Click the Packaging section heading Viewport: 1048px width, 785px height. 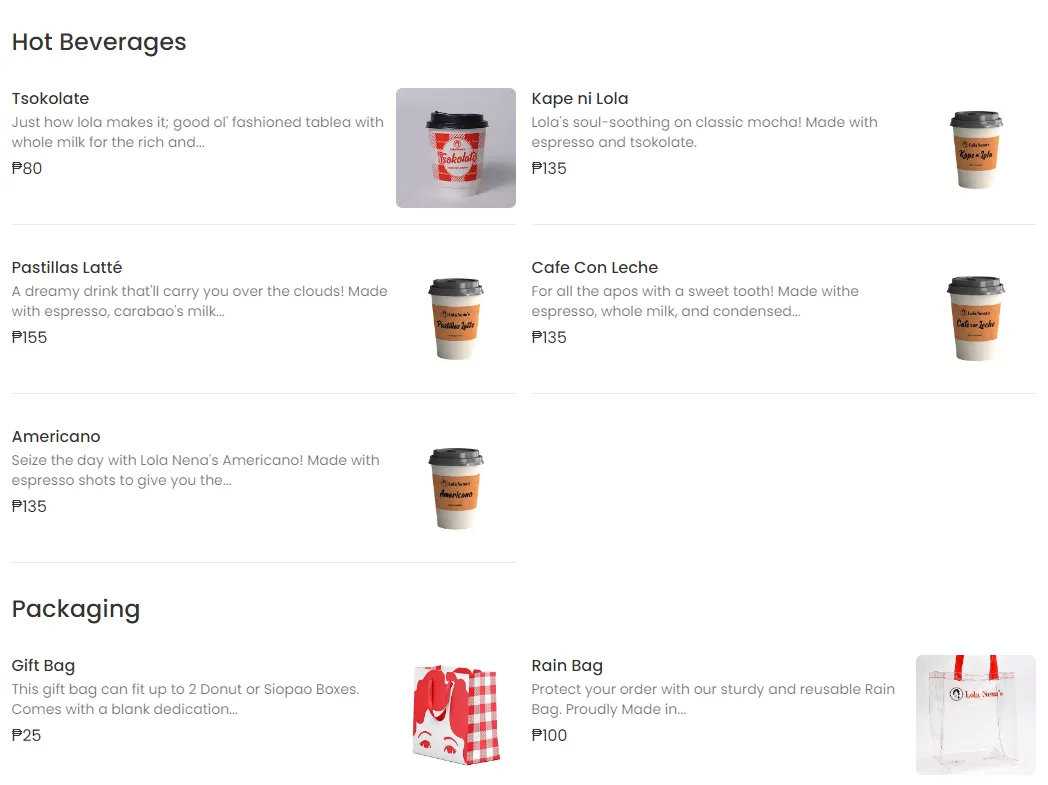pos(76,609)
